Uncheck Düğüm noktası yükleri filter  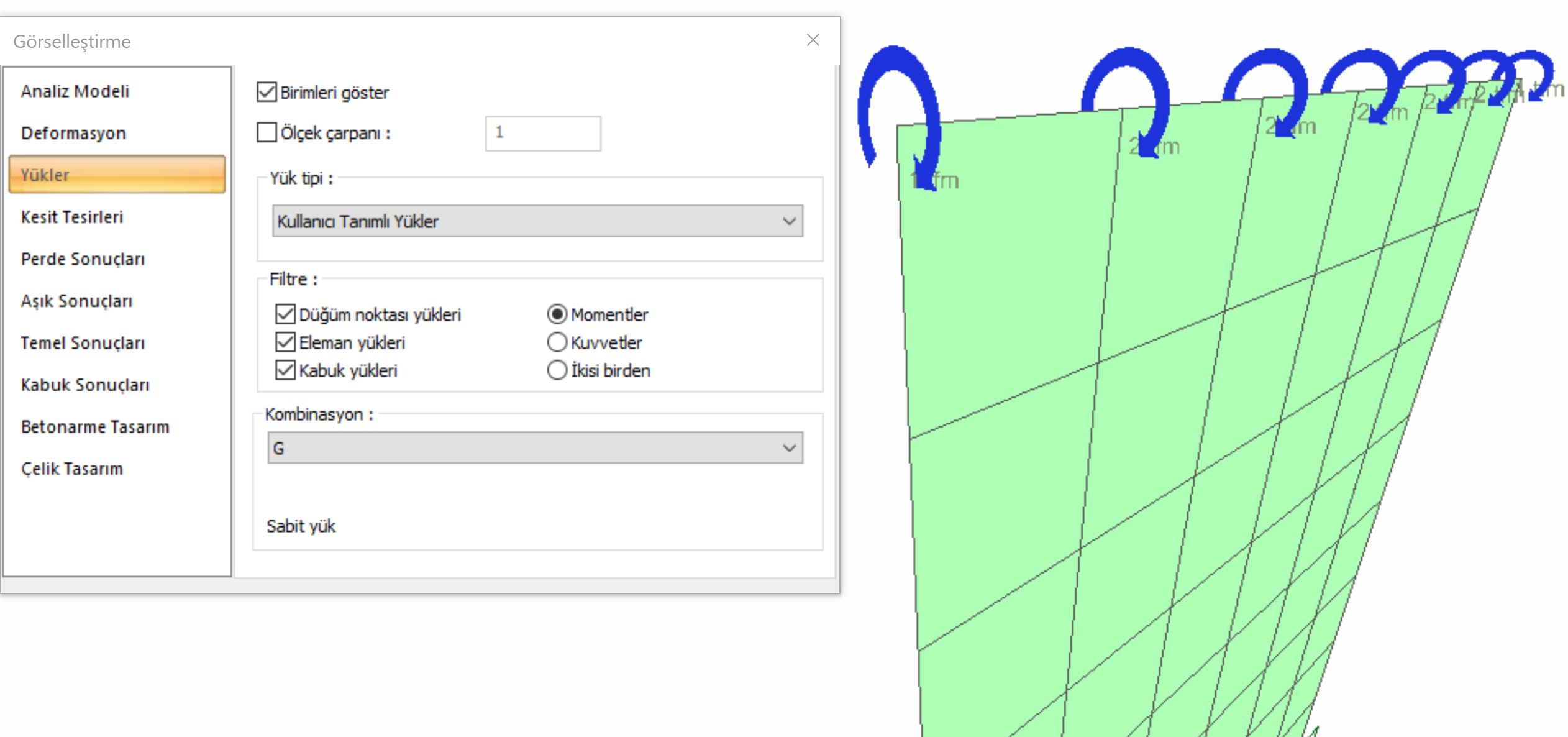pos(285,314)
